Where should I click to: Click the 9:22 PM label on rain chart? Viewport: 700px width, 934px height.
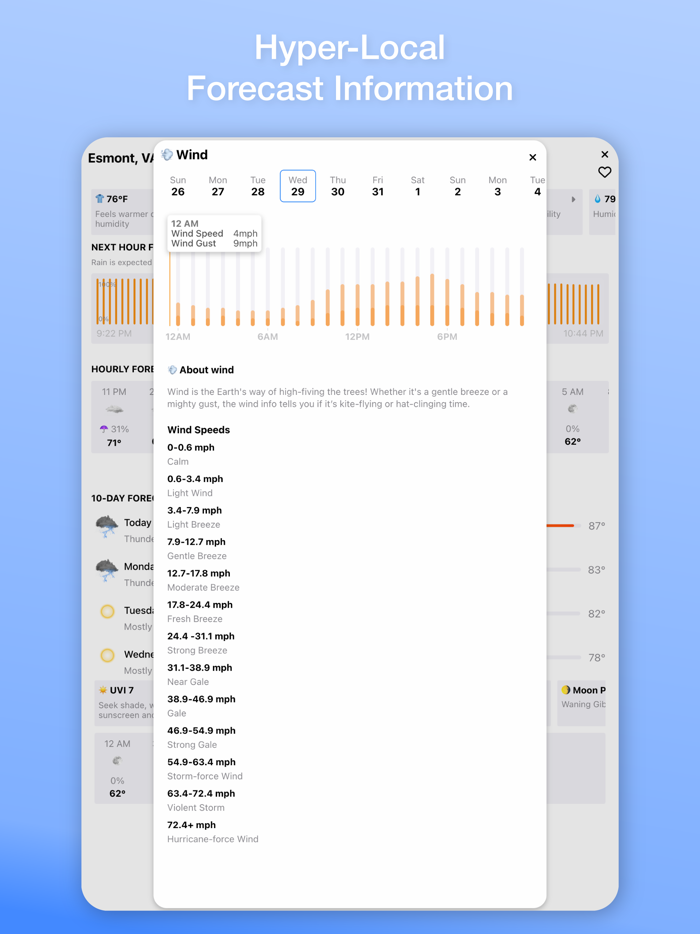click(x=114, y=334)
